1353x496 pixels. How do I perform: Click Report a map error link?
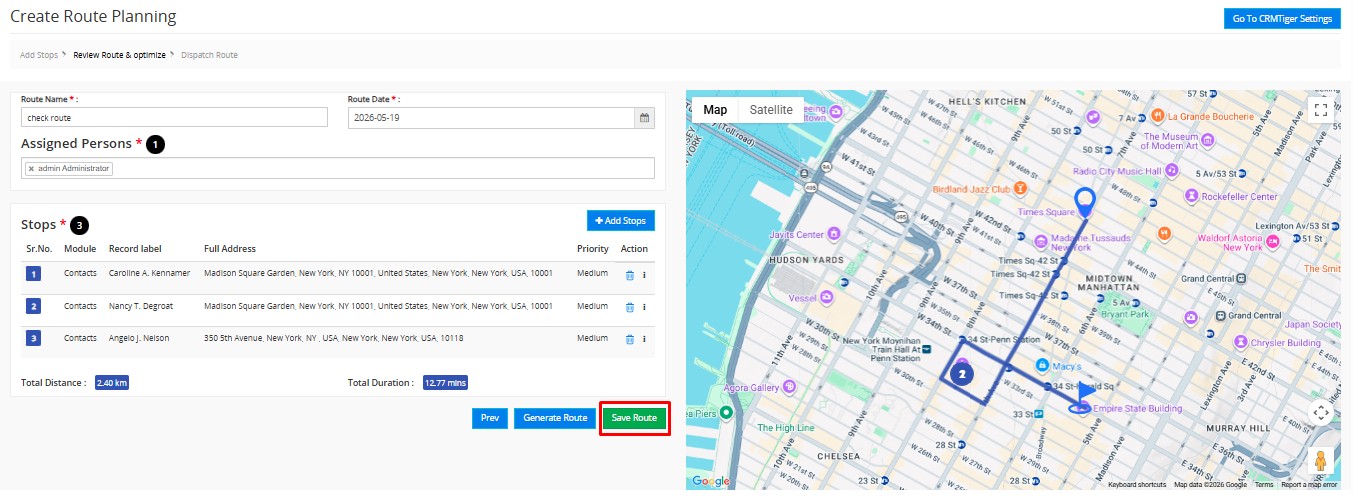1309,485
